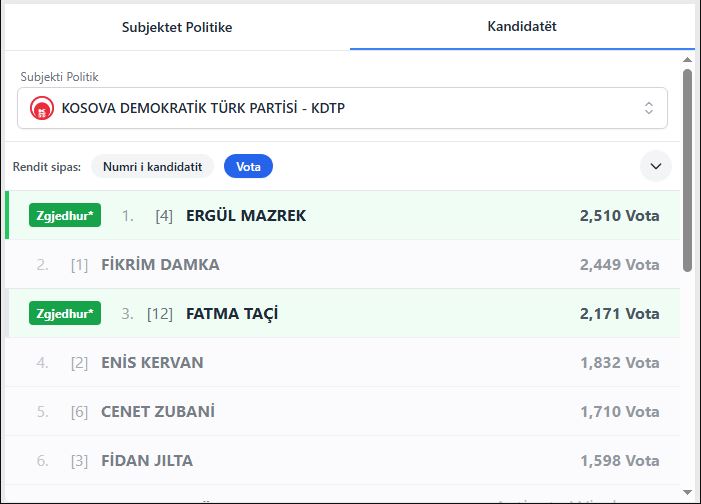This screenshot has width=701, height=504.
Task: Sort by Numri i kandidatit
Action: [152, 167]
